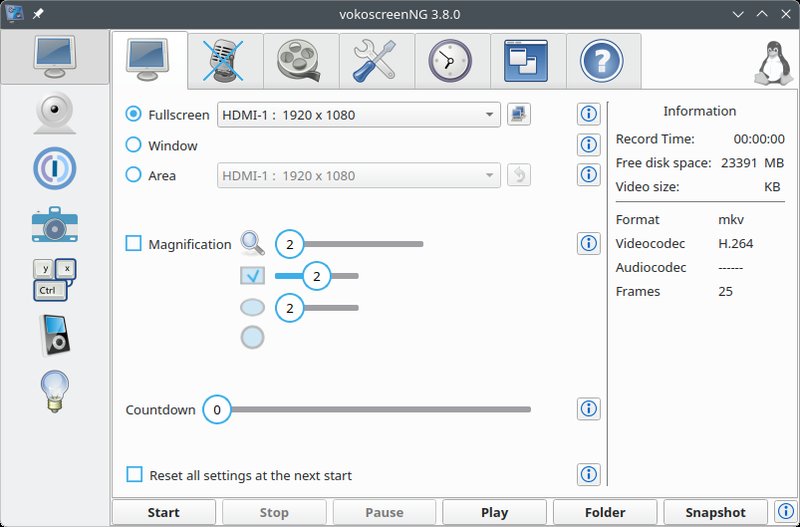Image resolution: width=800 pixels, height=527 pixels.
Task: Open the Fullscreen HDMI-1 display dropdown
Action: coord(358,115)
